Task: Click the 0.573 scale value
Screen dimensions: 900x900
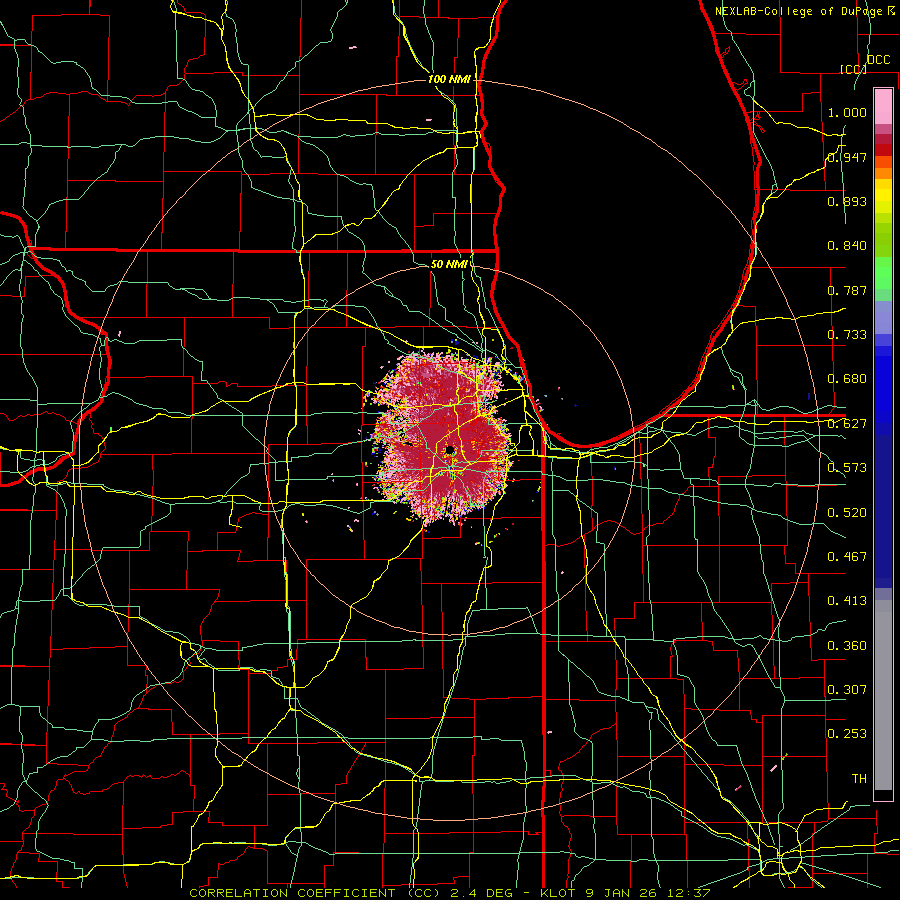Action: [847, 468]
